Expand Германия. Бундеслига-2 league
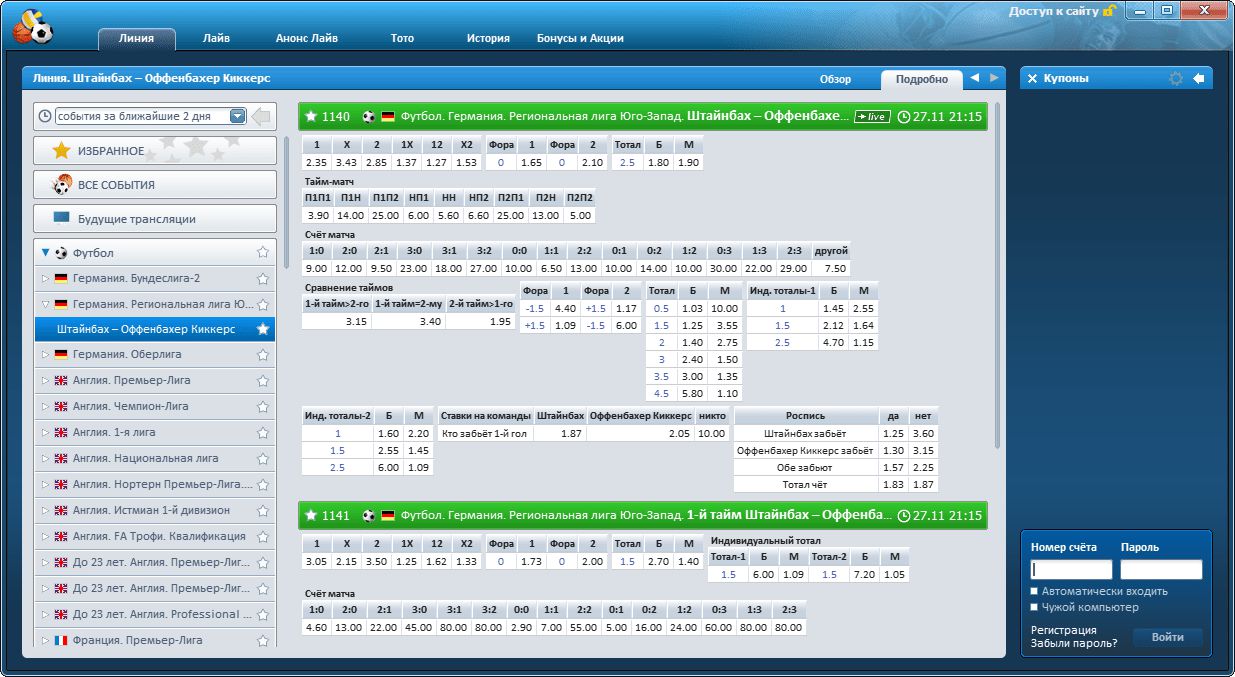1235x677 pixels. [45, 279]
